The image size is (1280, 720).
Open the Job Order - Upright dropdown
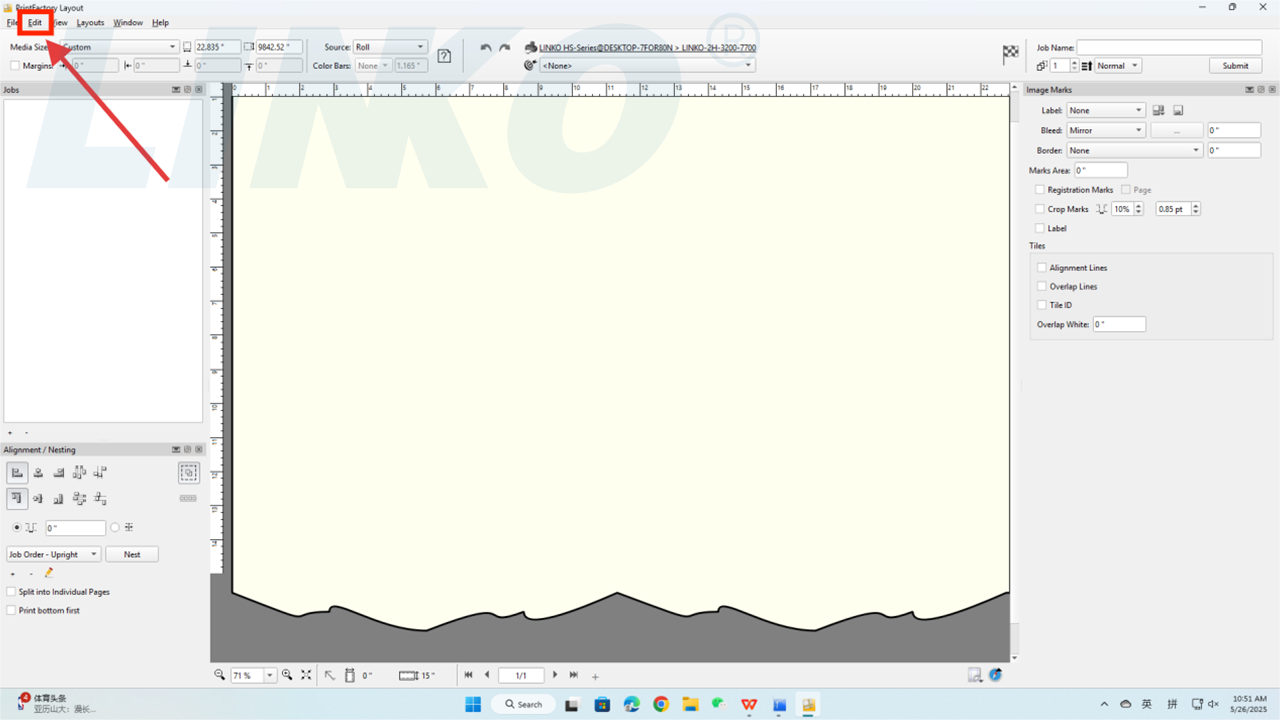(x=53, y=554)
